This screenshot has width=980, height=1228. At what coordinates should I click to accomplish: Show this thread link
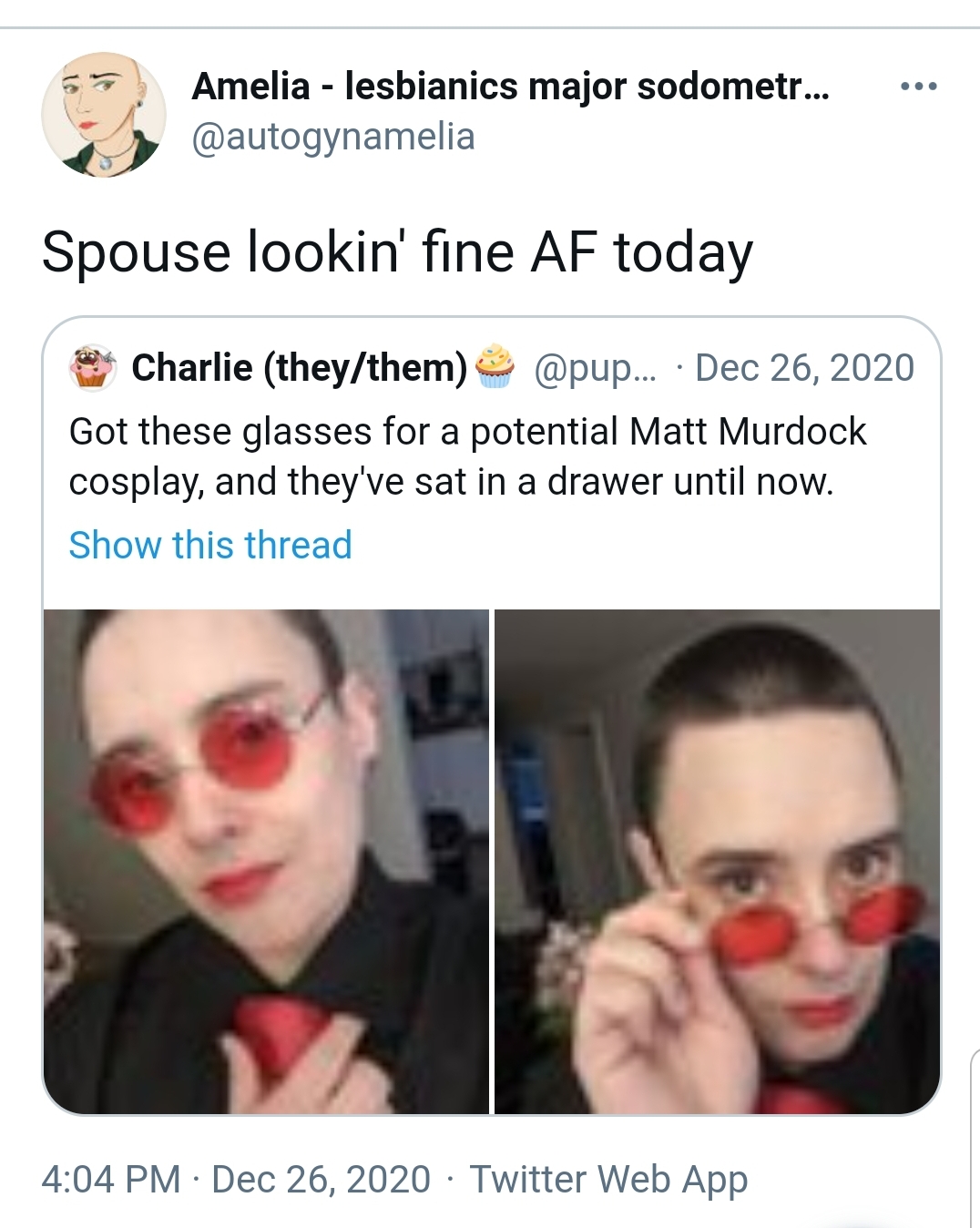pyautogui.click(x=210, y=545)
